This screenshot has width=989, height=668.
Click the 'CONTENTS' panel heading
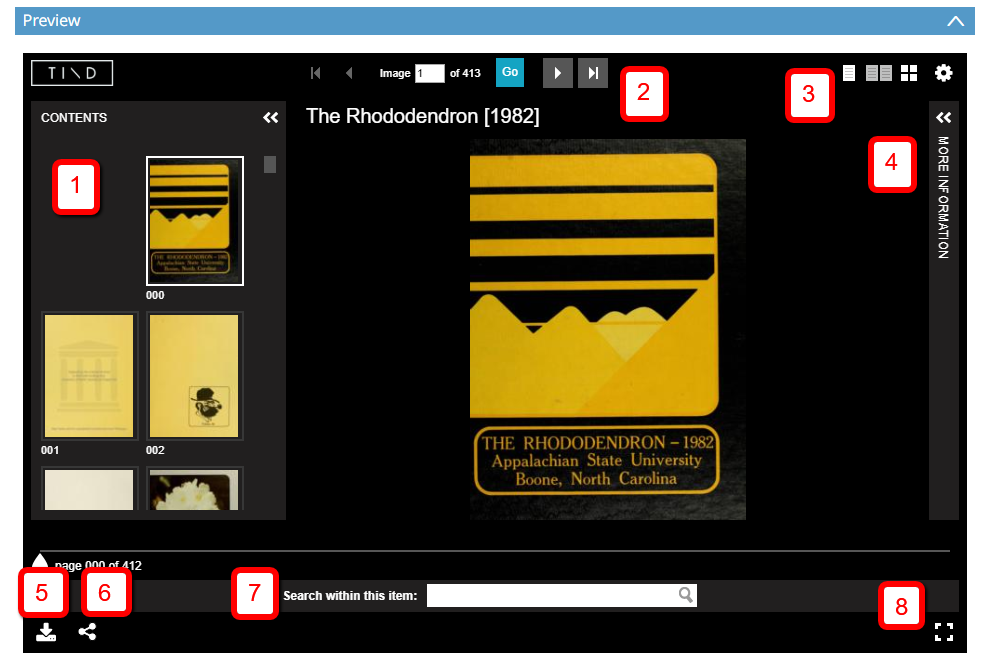(74, 117)
